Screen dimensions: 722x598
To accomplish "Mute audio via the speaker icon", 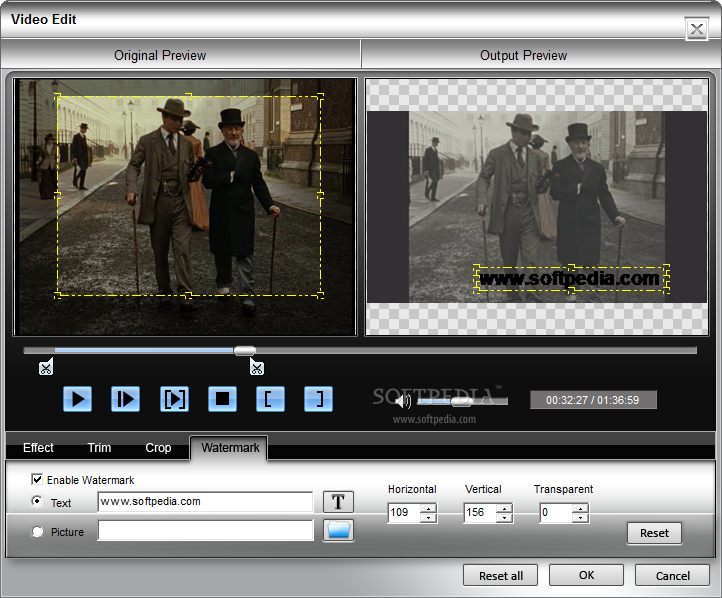I will 403,401.
